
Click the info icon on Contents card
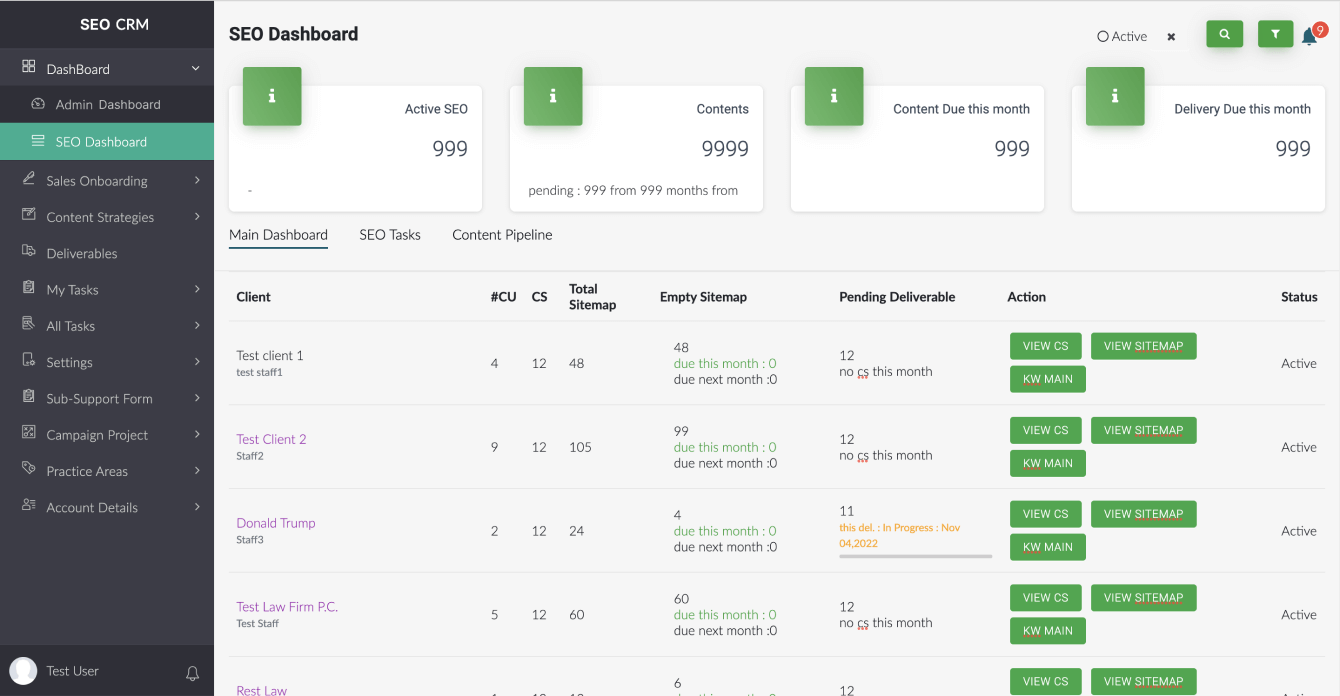pyautogui.click(x=553, y=96)
